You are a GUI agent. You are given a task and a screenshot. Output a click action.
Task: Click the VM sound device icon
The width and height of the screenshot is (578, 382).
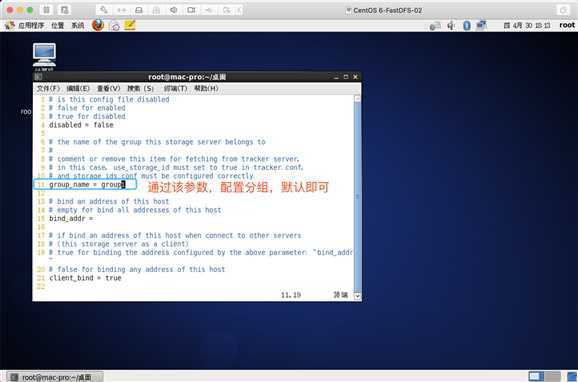click(x=174, y=10)
